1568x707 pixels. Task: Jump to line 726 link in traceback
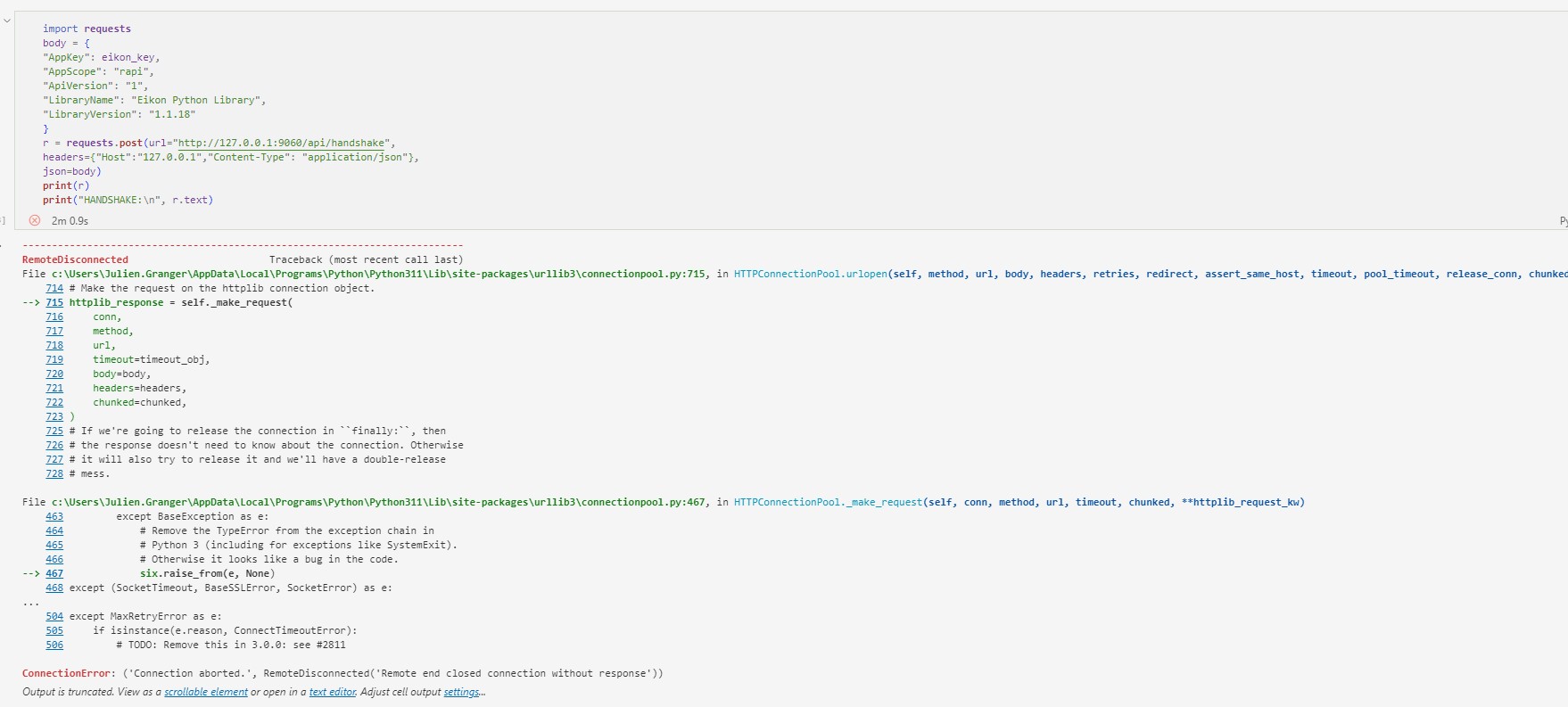54,445
